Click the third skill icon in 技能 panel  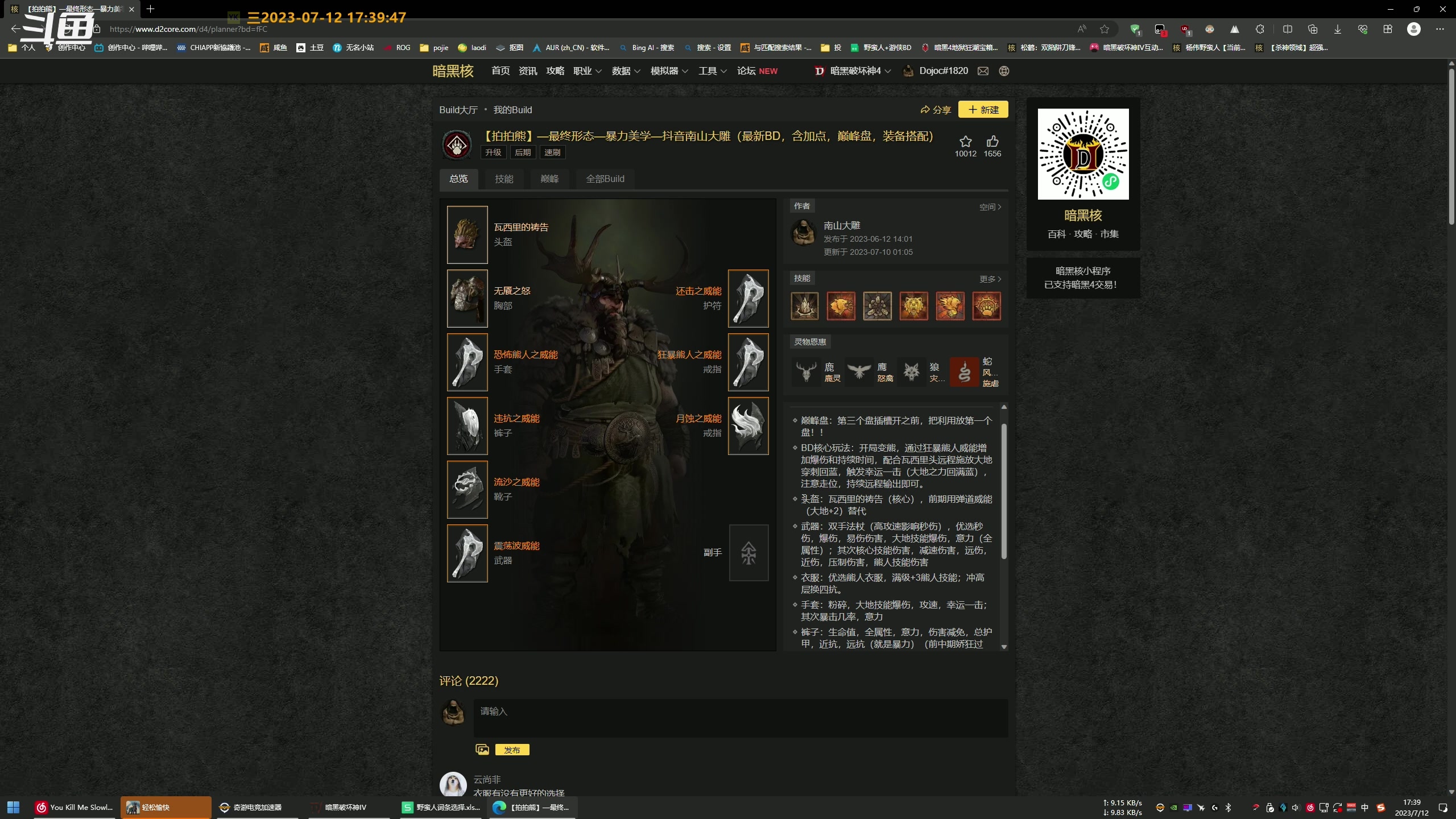(x=878, y=306)
